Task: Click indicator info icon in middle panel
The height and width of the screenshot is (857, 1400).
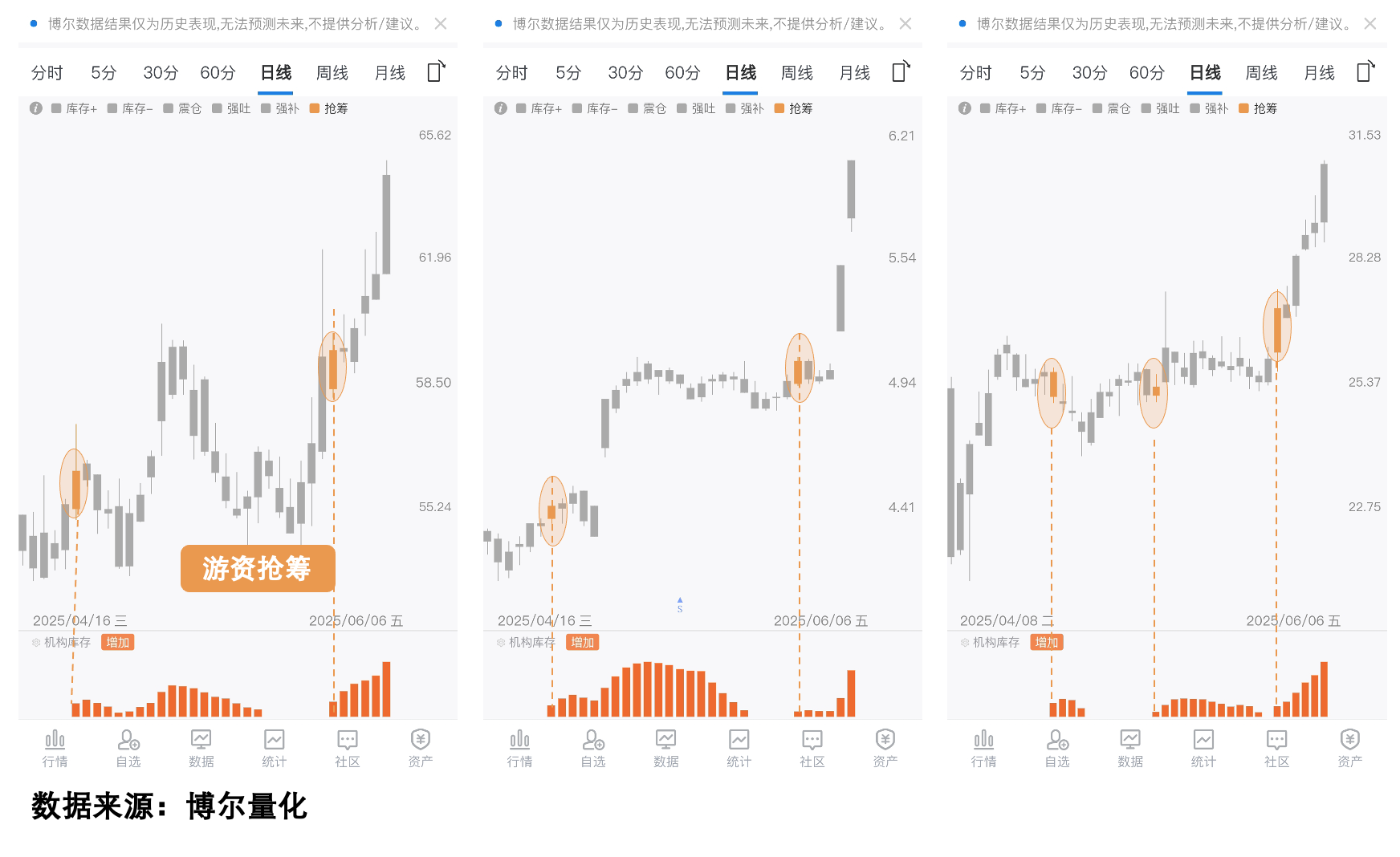Action: [501, 108]
